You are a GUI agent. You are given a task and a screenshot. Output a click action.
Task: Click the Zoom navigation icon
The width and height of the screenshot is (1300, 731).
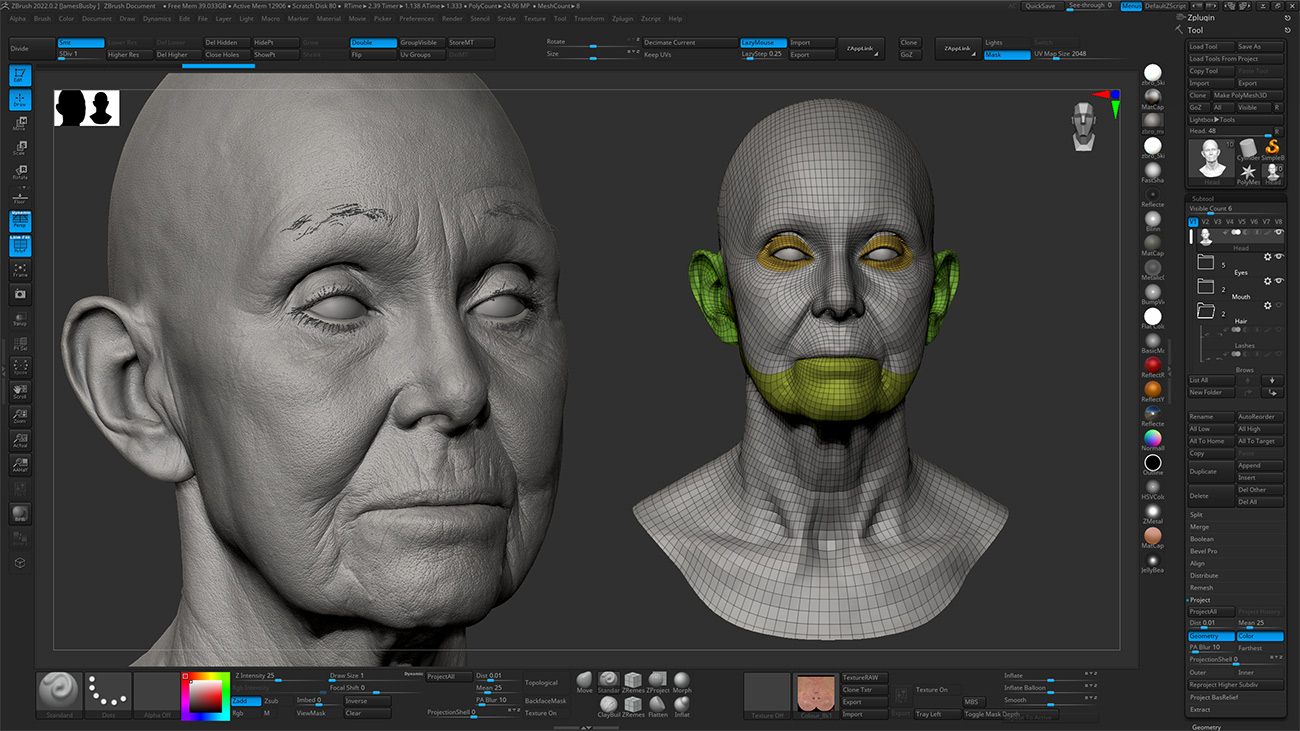(x=20, y=416)
